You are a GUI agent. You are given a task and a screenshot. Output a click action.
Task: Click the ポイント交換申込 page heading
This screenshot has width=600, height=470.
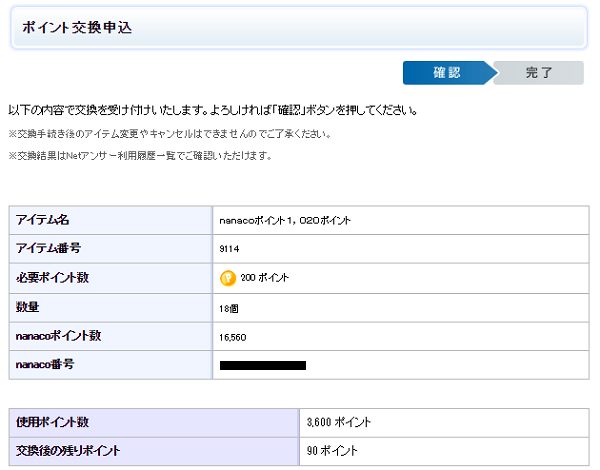(x=77, y=28)
